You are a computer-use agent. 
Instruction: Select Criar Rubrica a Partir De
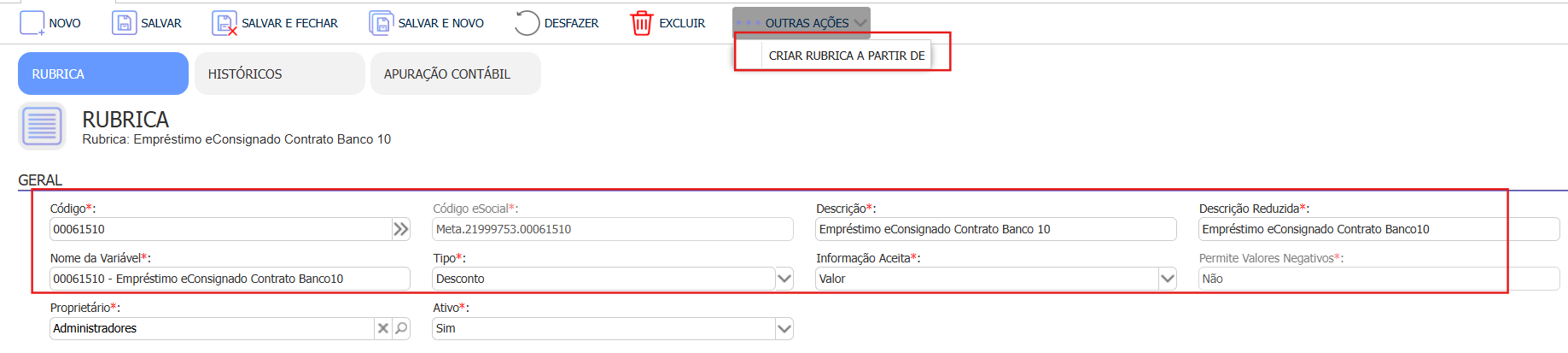(846, 56)
